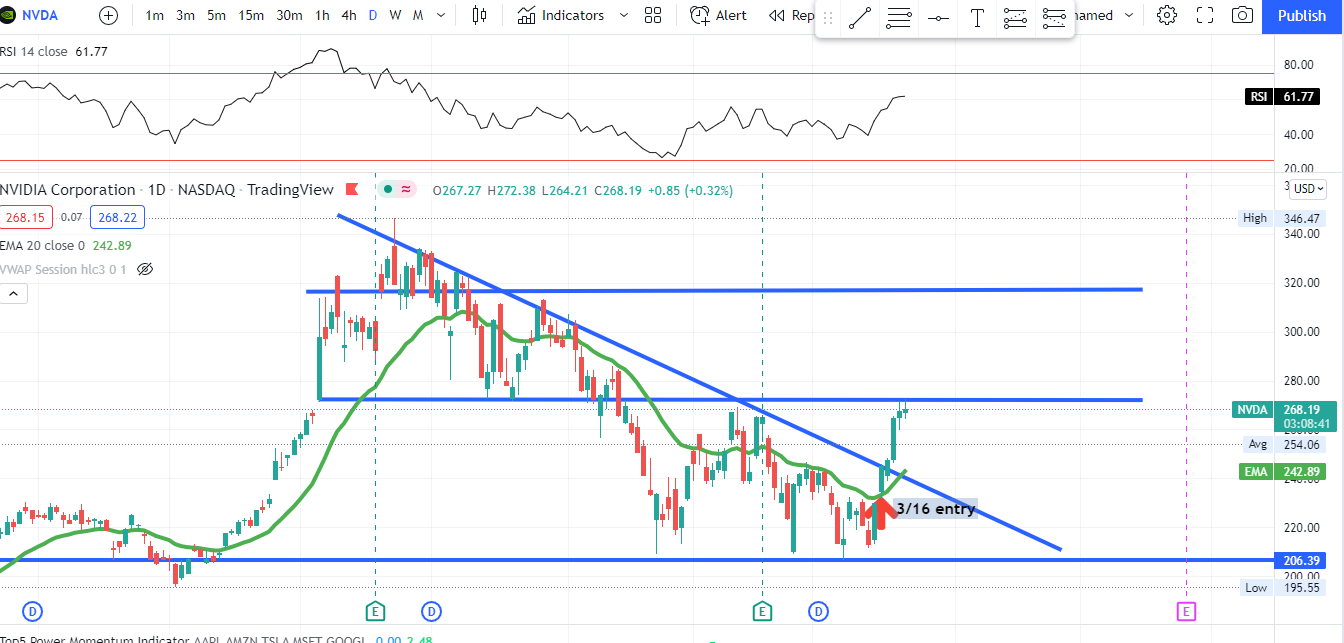This screenshot has height=643, width=1344.
Task: Select the Short Position drawing tool
Action: (x=1054, y=18)
